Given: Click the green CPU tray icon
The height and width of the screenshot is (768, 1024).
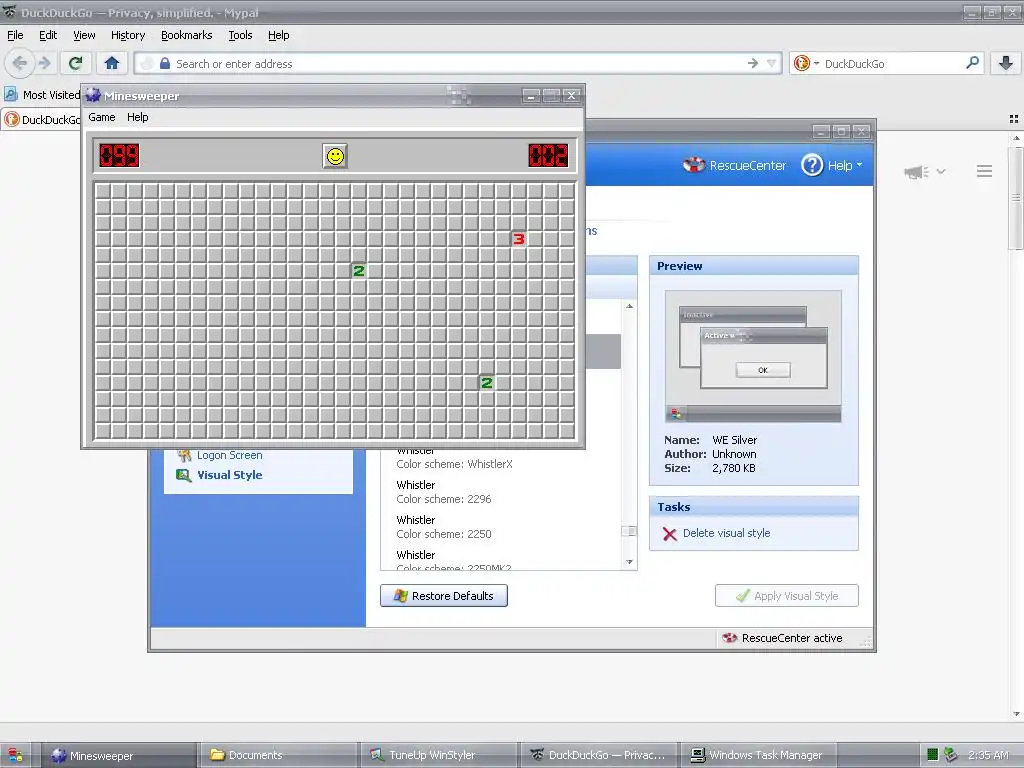Looking at the screenshot, I should click(x=933, y=755).
